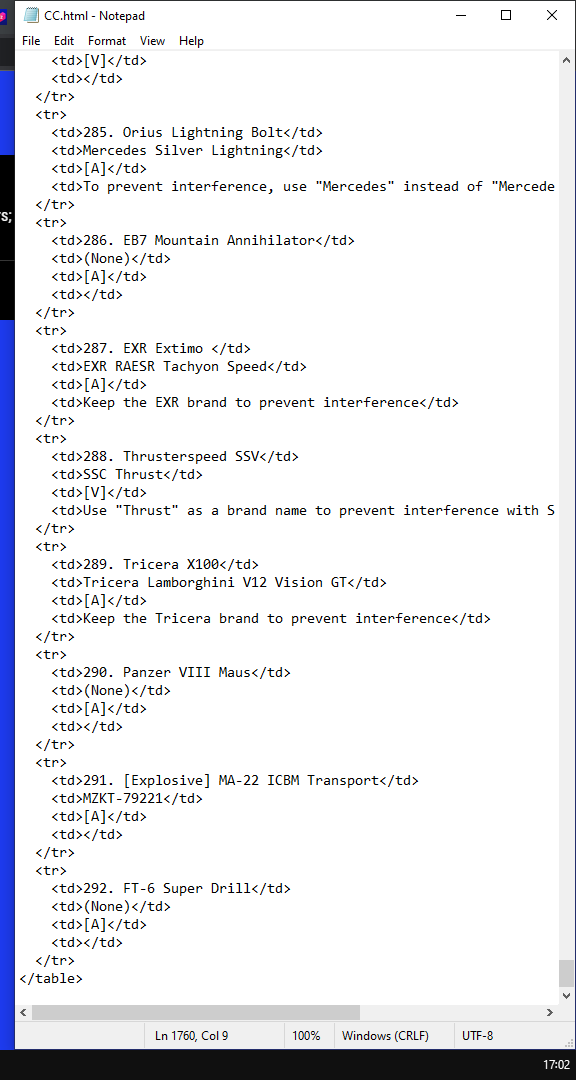Place cursor on the closing table tag line
Viewport: 576px width, 1080px height.
point(51,978)
